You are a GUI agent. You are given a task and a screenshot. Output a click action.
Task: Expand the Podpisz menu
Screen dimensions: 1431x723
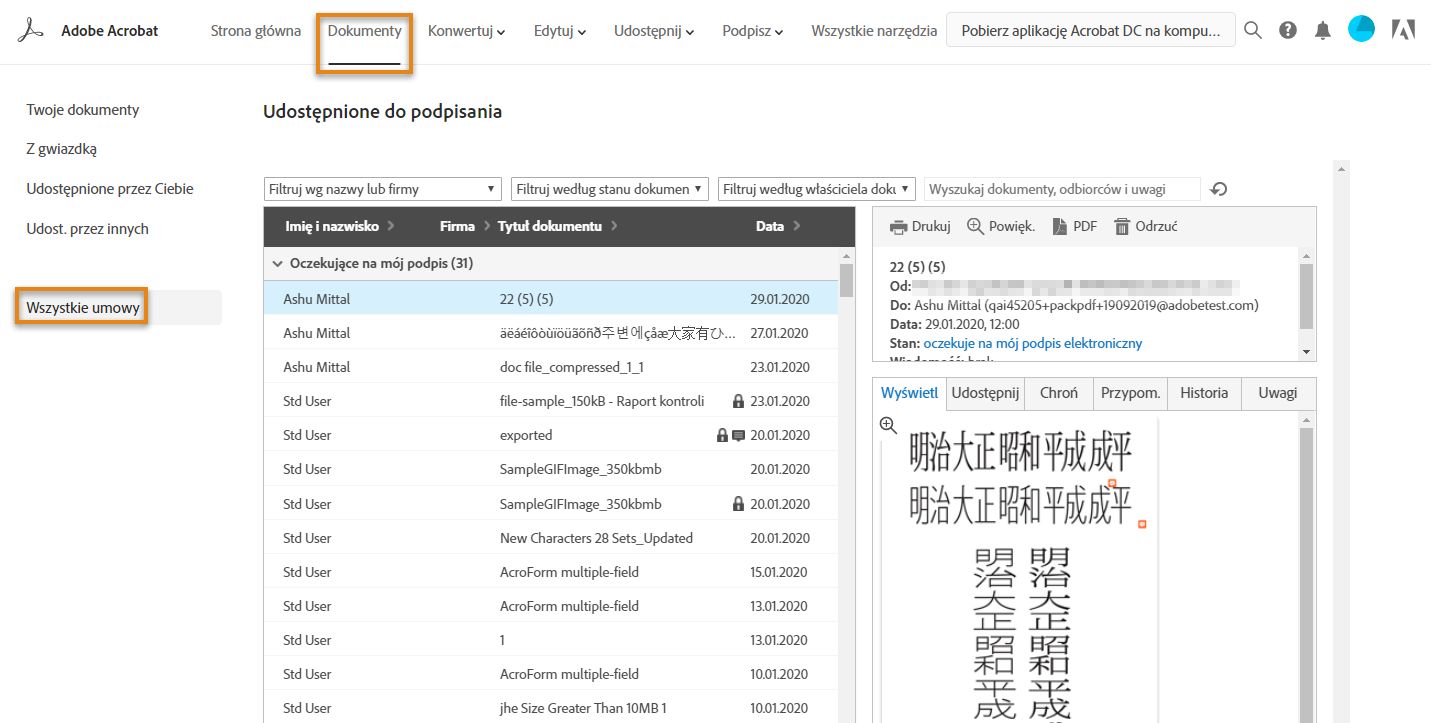[x=753, y=31]
